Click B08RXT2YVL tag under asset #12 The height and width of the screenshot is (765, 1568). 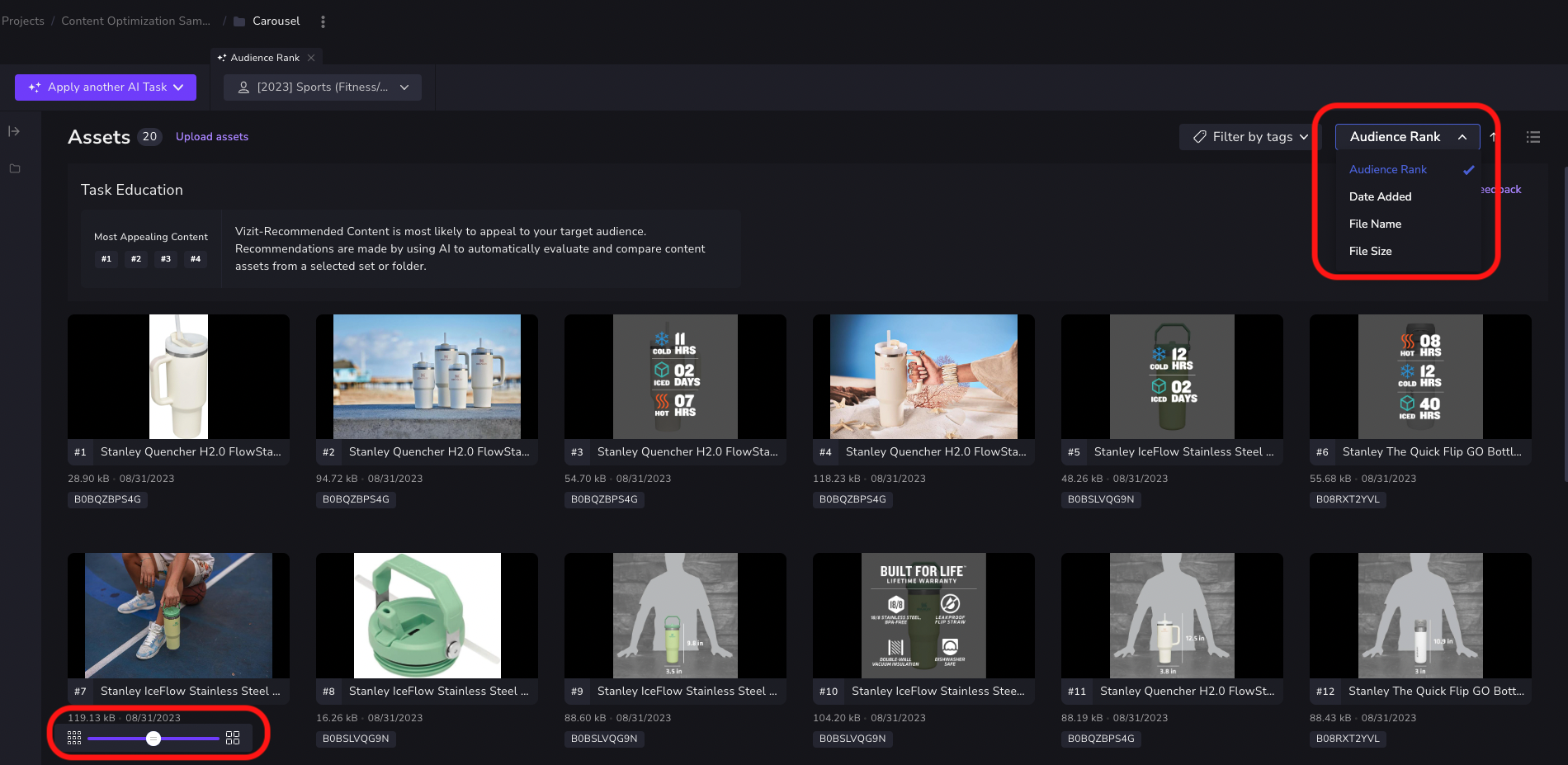pos(1348,739)
